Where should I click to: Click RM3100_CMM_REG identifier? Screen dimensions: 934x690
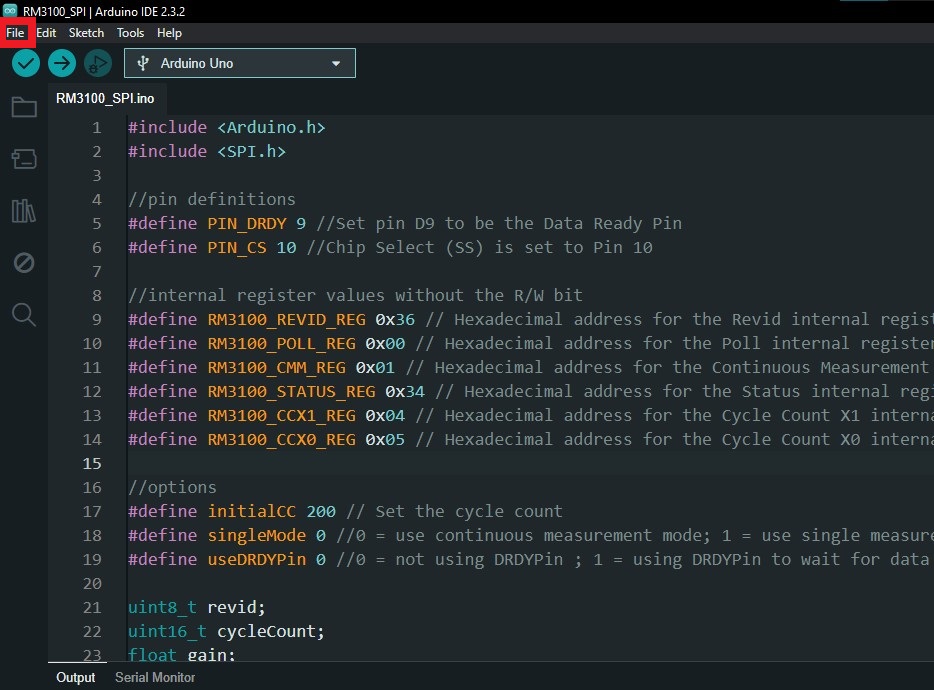tap(276, 367)
